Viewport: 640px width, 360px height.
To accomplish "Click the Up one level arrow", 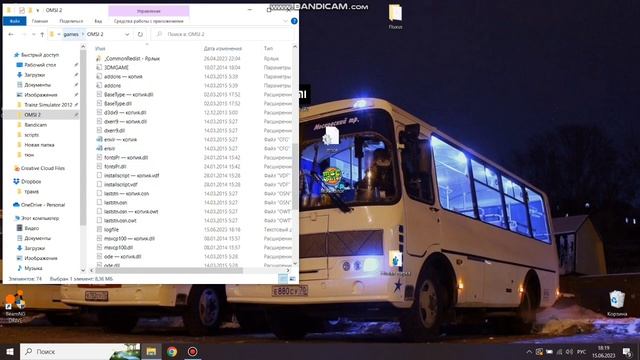I will [42, 34].
